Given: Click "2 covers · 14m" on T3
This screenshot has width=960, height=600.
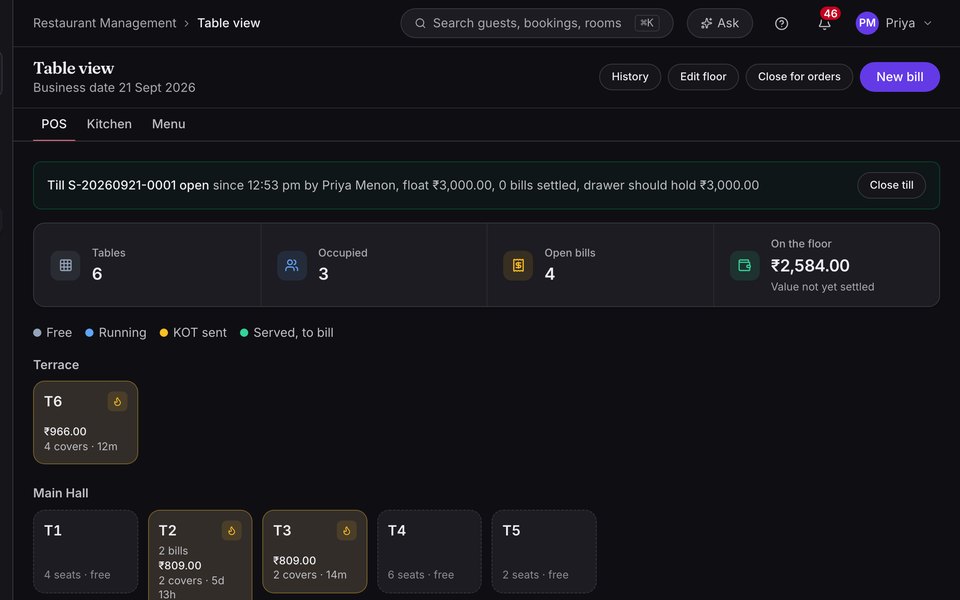Looking at the screenshot, I should [310, 575].
